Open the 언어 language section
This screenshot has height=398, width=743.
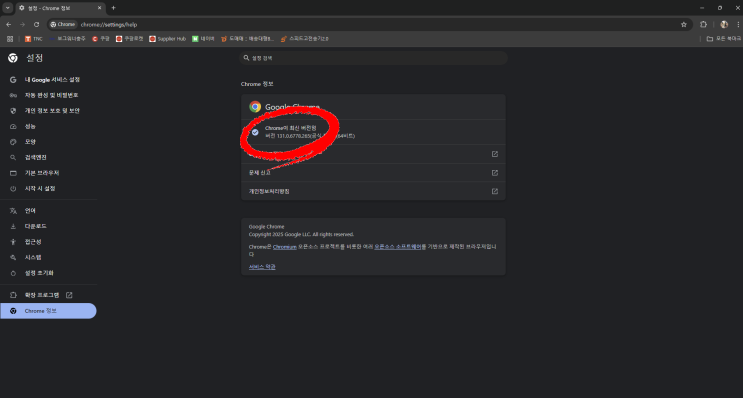[x=48, y=211]
